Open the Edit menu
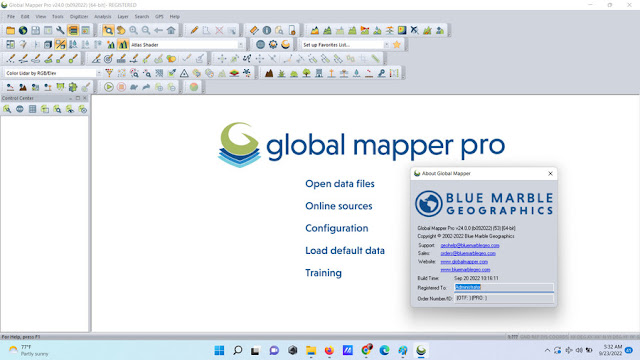640x360 pixels. pyautogui.click(x=25, y=17)
